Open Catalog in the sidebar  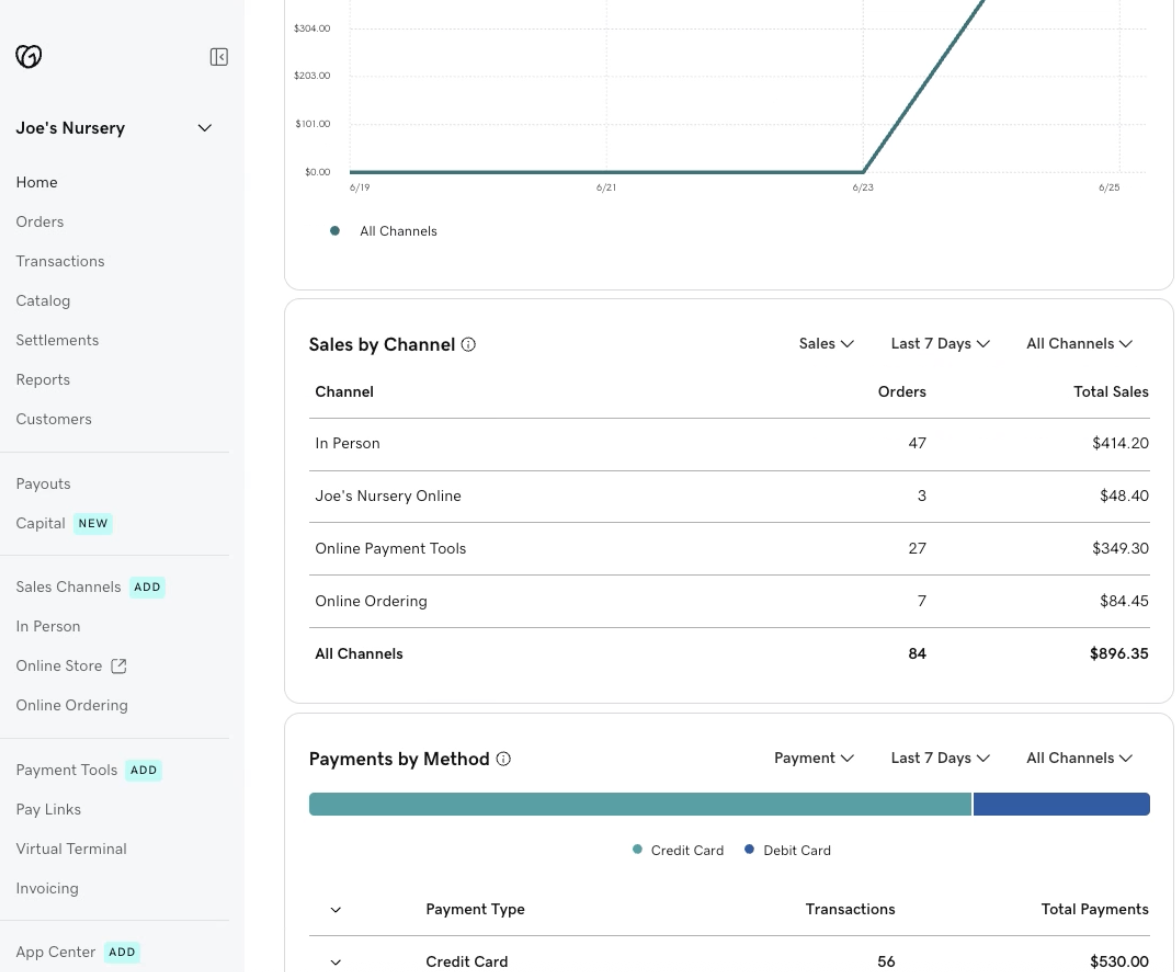[x=43, y=301]
